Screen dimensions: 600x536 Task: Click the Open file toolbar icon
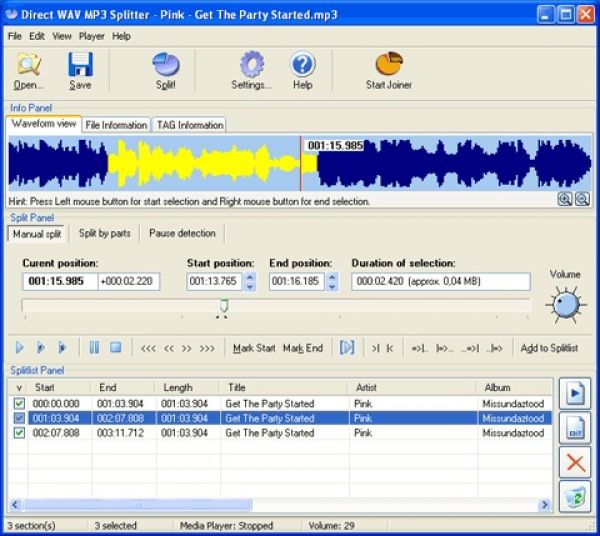pyautogui.click(x=28, y=66)
